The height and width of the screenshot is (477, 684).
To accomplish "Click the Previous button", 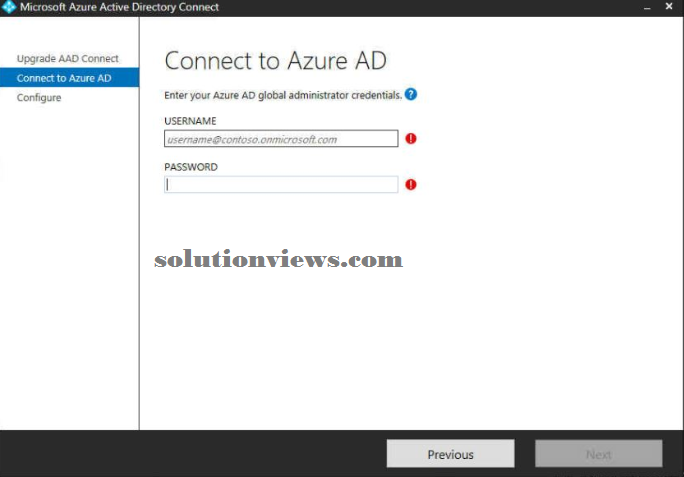I will click(x=450, y=454).
